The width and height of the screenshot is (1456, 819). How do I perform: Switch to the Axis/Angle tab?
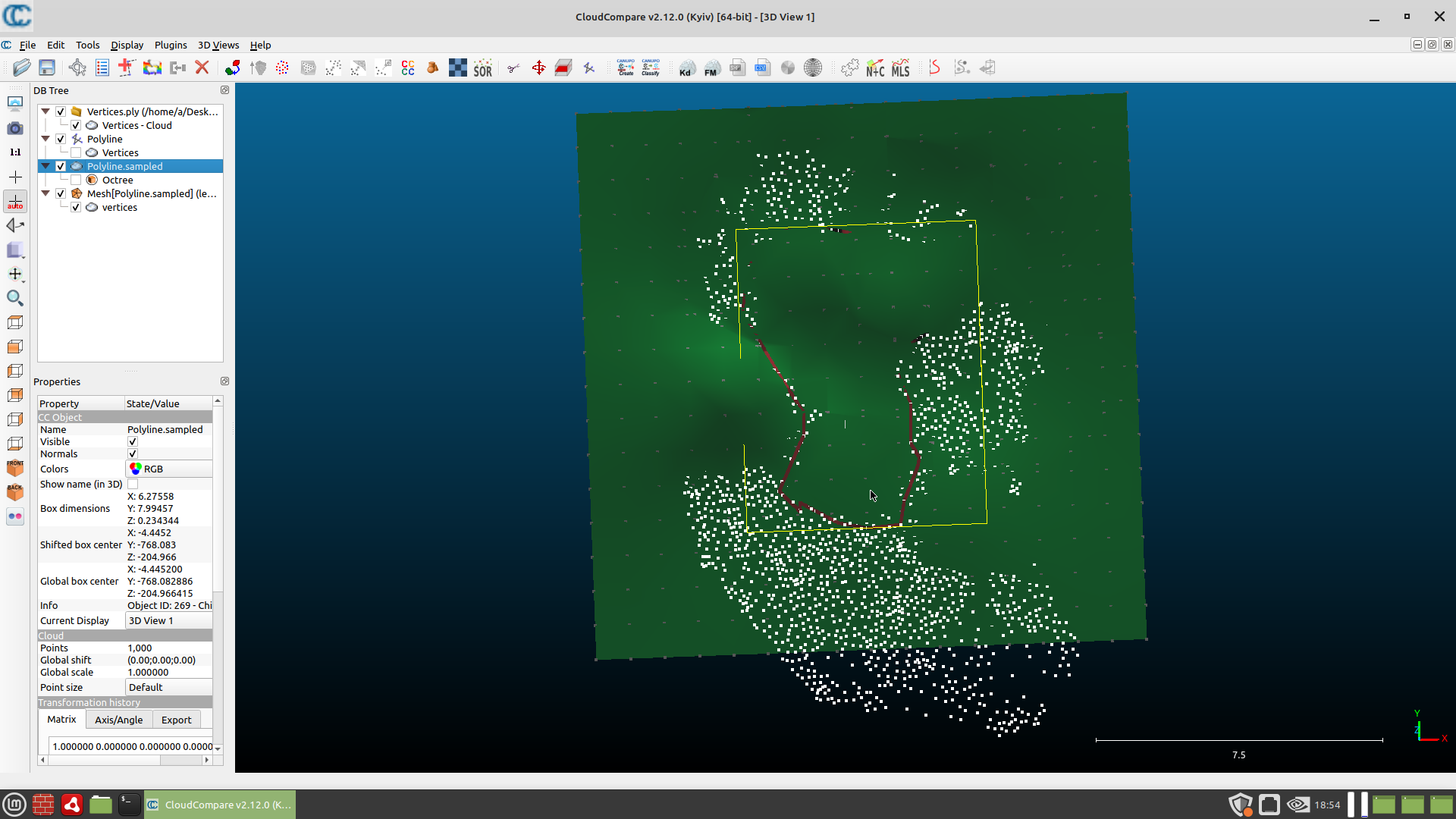(118, 720)
